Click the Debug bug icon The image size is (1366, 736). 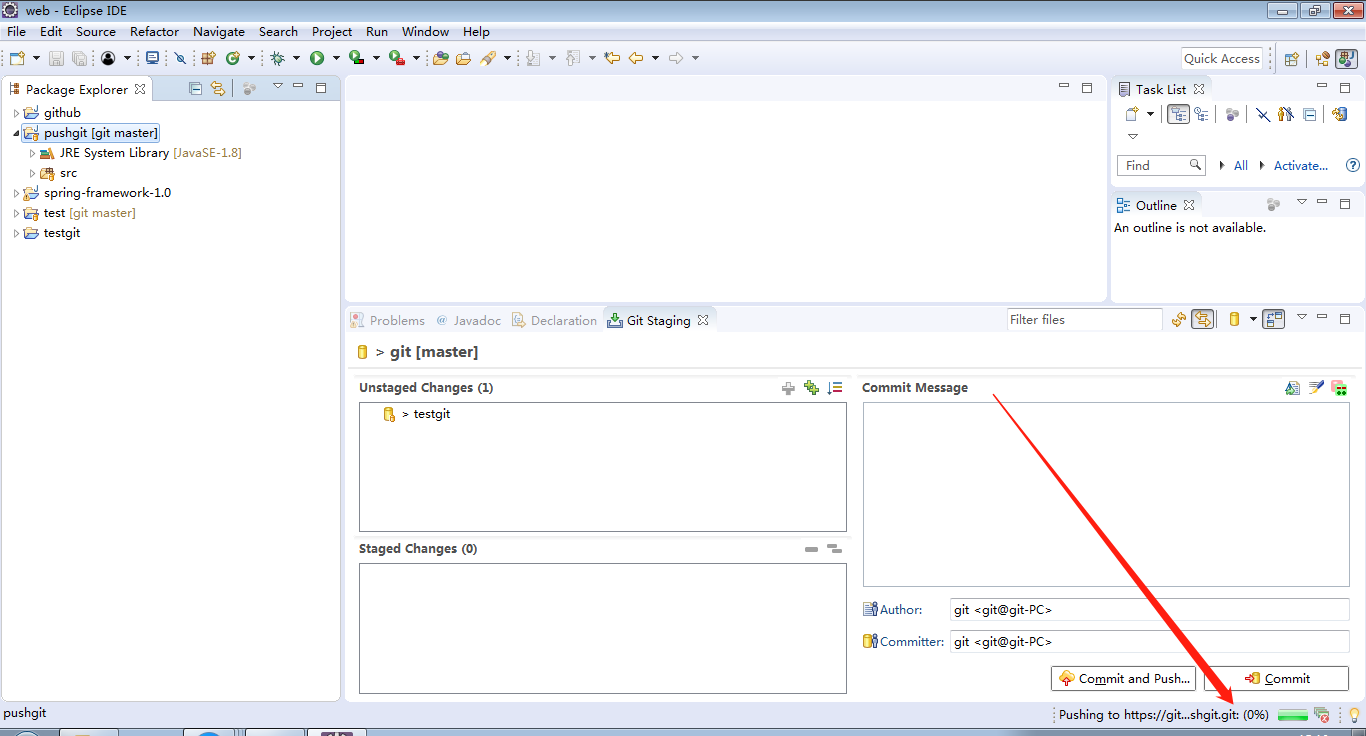[277, 58]
